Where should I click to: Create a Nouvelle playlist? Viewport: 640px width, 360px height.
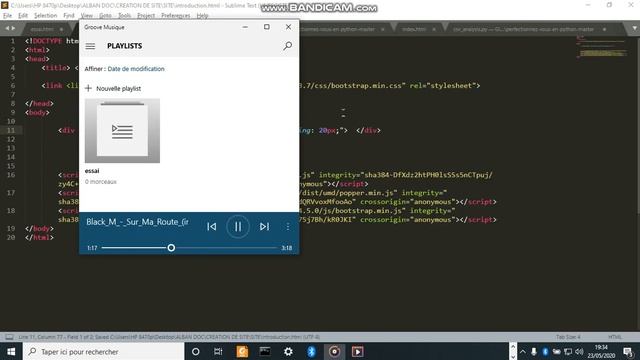pyautogui.click(x=113, y=88)
